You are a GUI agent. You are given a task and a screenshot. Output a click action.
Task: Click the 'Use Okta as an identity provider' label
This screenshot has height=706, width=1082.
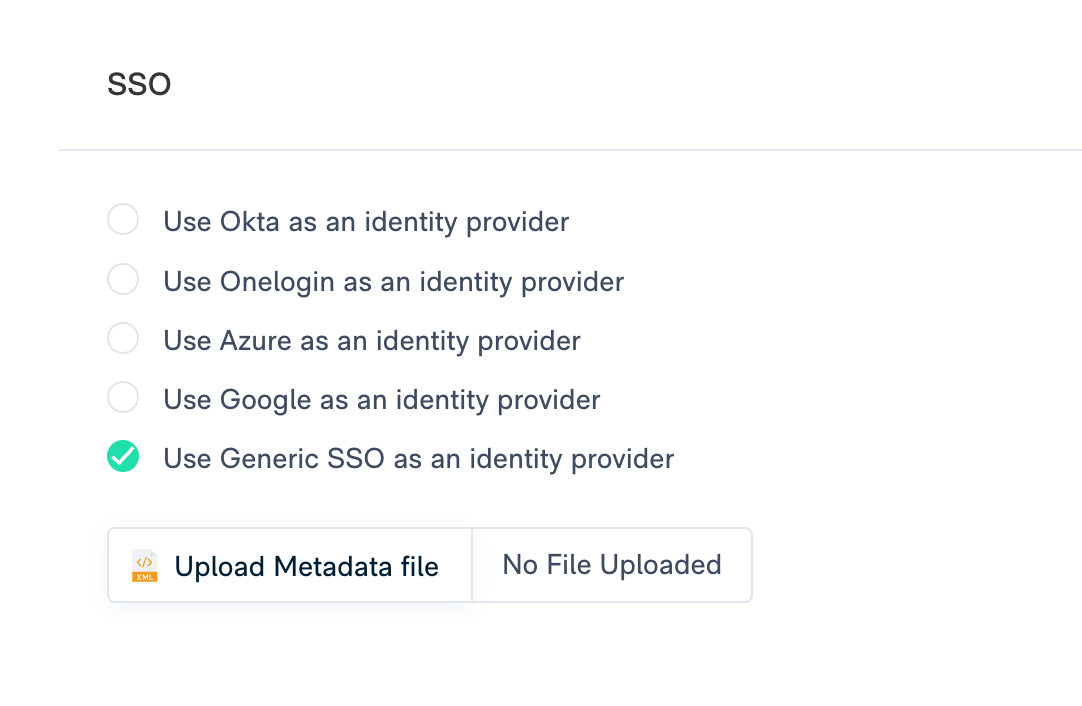coord(366,221)
